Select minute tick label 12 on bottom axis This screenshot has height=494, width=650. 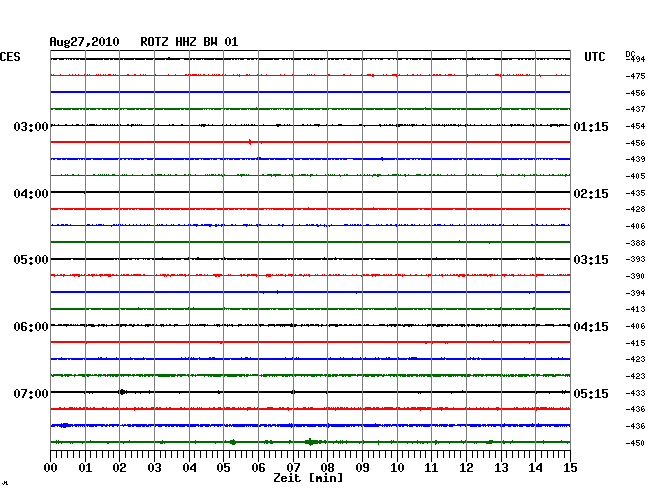[x=466, y=468]
